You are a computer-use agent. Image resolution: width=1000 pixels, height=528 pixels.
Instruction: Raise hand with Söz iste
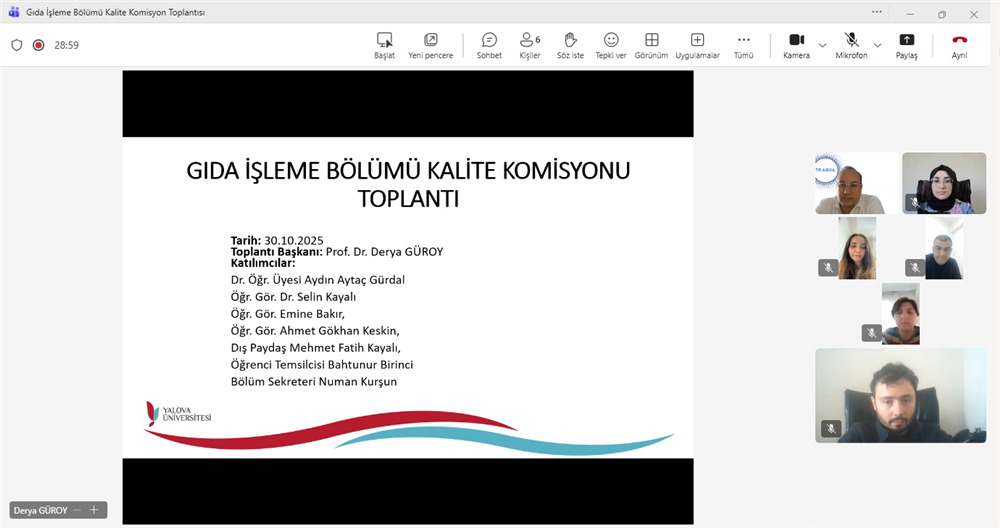[570, 45]
